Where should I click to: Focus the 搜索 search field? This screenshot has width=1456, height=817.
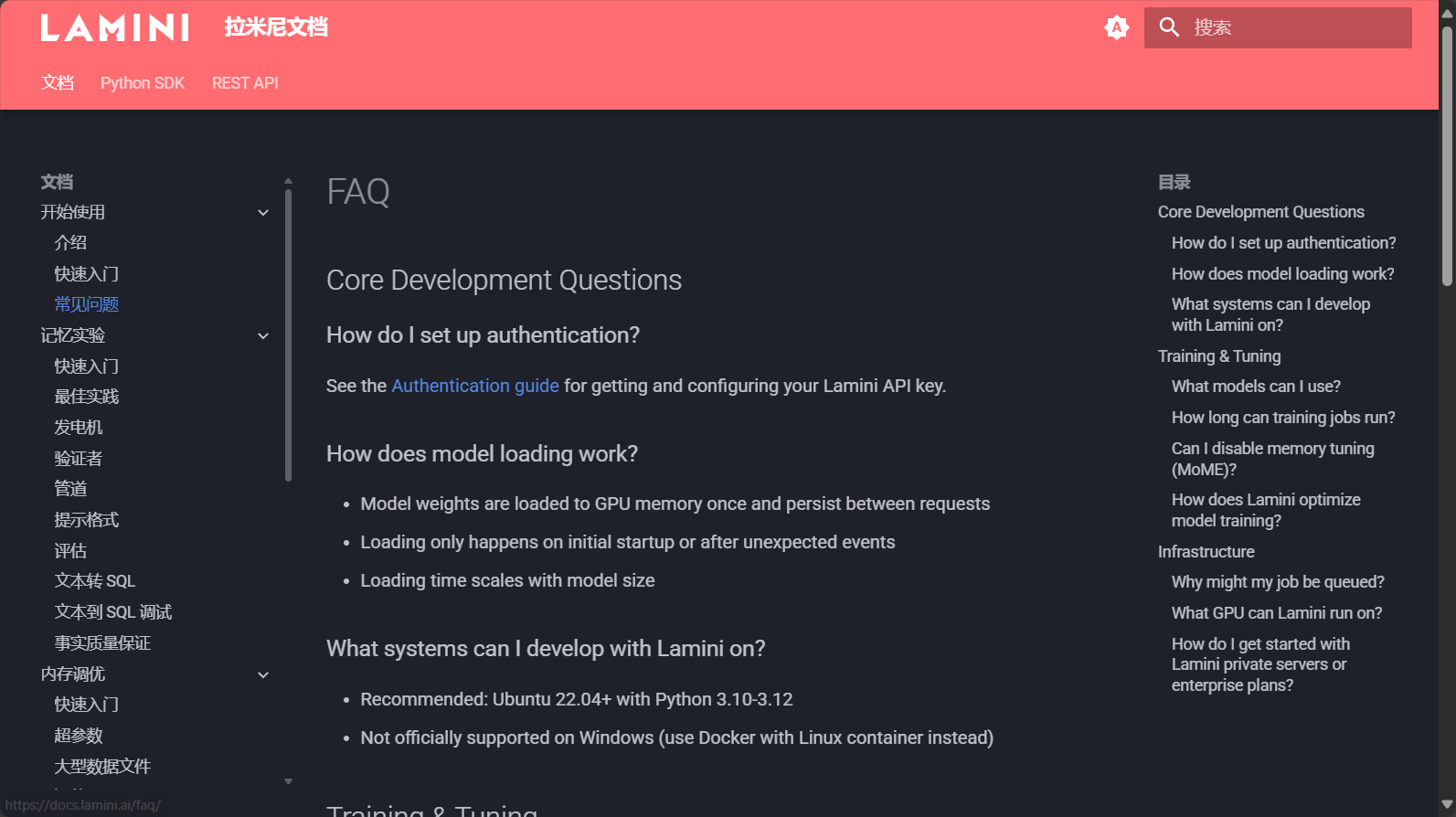pos(1278,27)
